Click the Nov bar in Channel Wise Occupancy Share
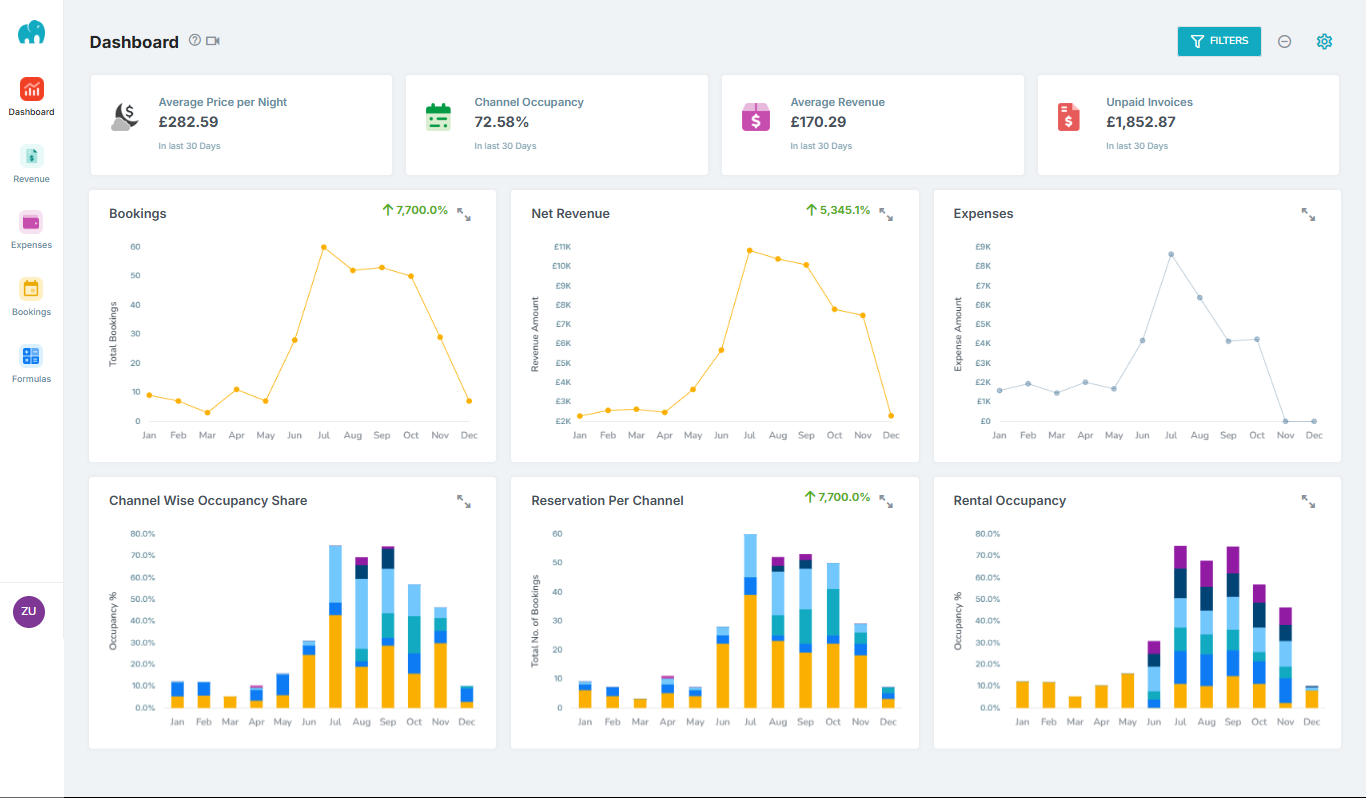This screenshot has height=798, width=1366. 440,657
